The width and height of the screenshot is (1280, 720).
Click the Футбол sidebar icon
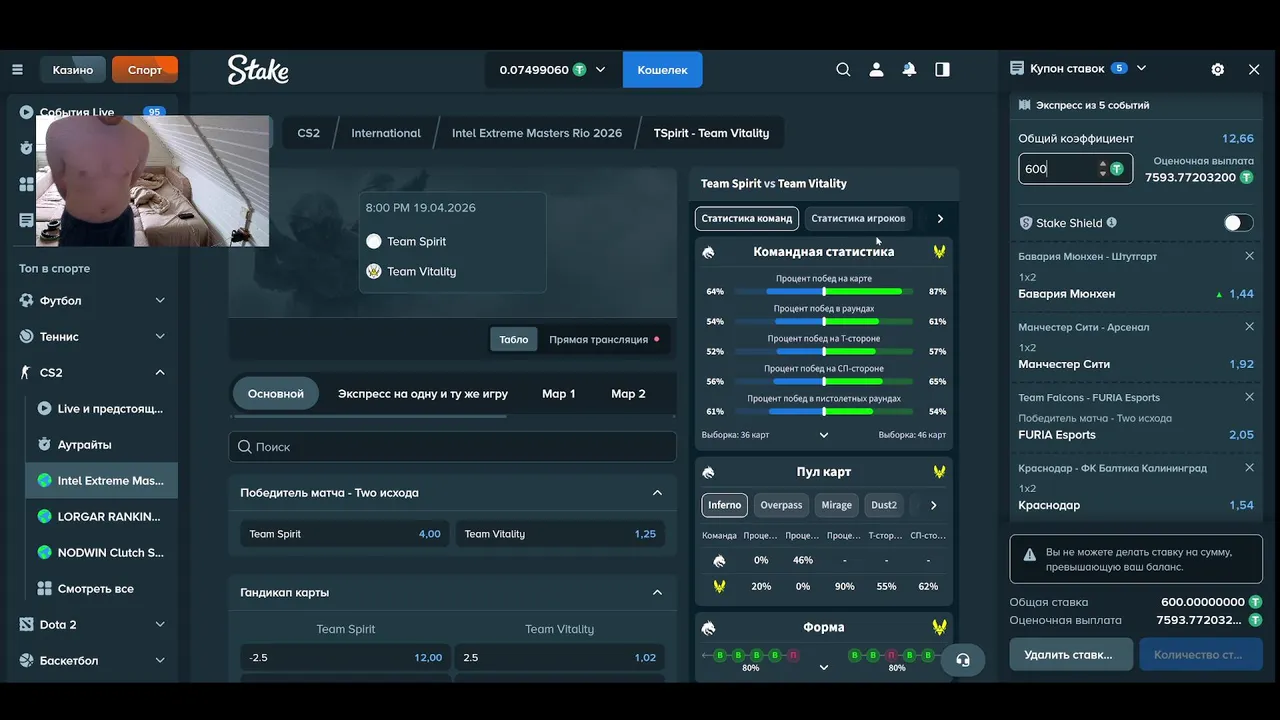26,300
